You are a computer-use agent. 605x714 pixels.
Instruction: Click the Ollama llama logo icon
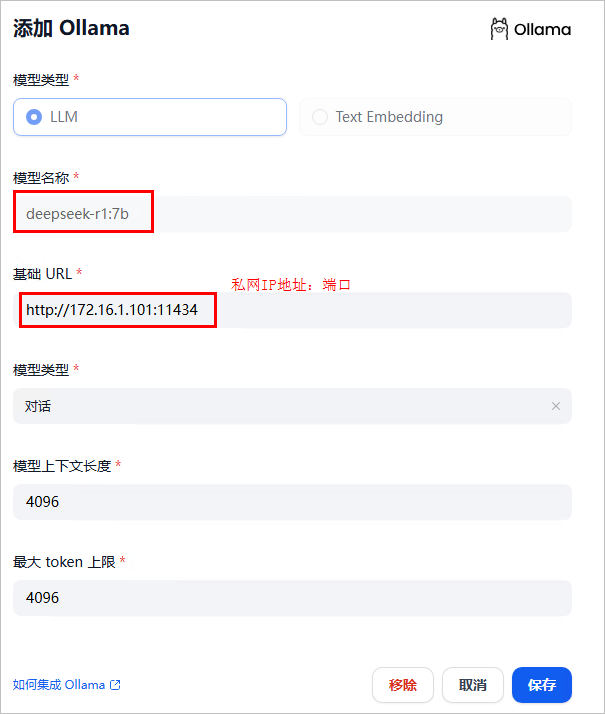click(x=499, y=29)
